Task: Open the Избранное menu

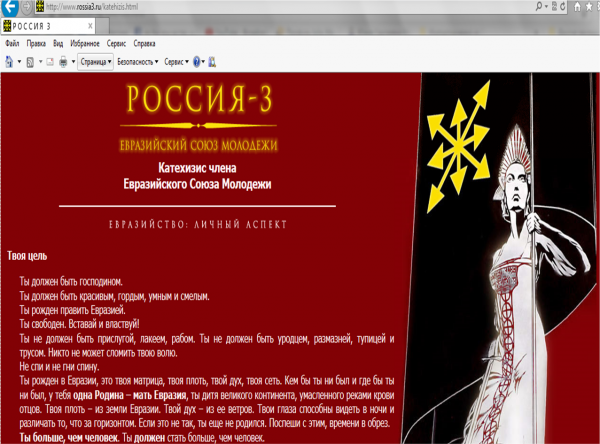Action: click(x=85, y=43)
